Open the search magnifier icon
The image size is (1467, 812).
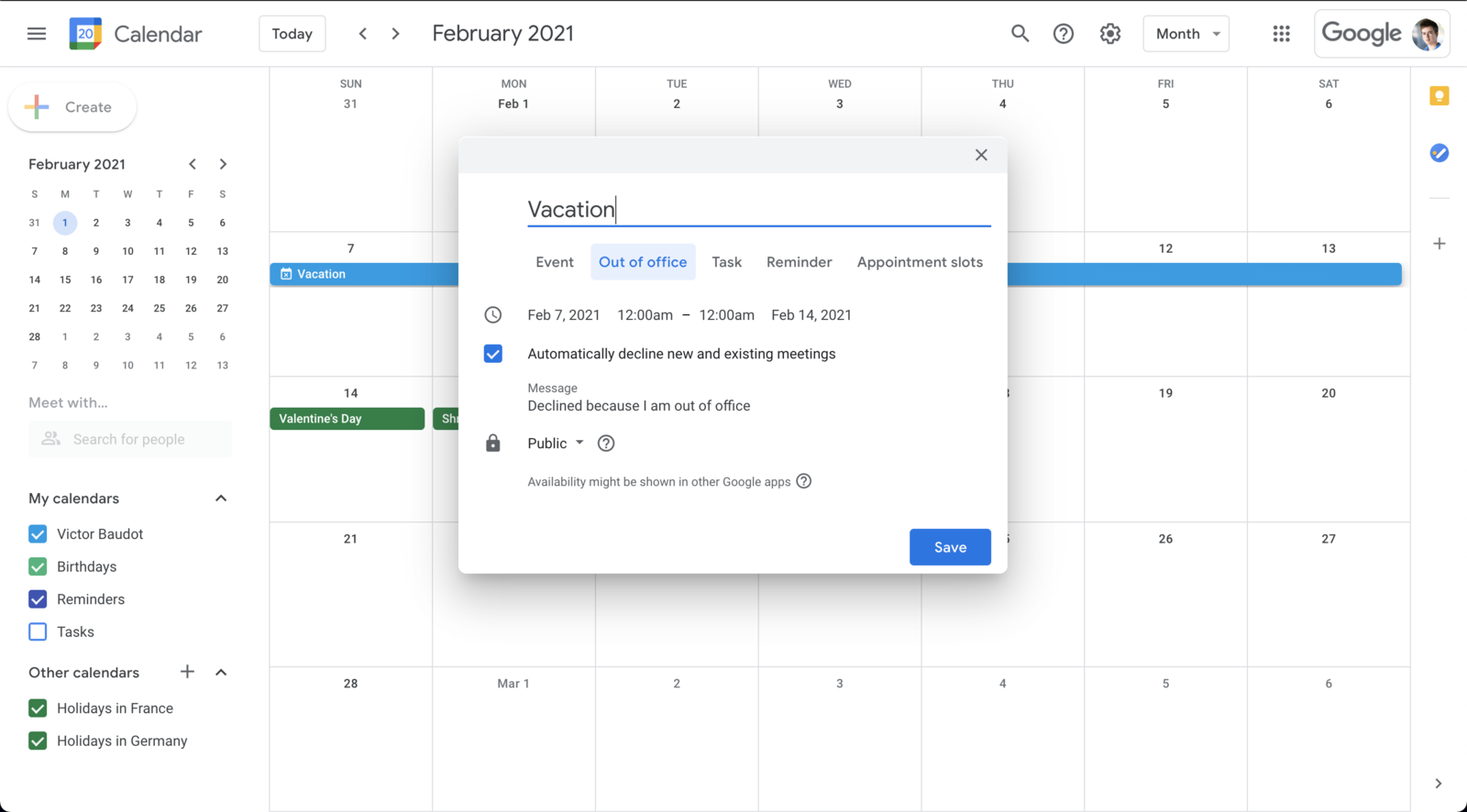(x=1020, y=34)
